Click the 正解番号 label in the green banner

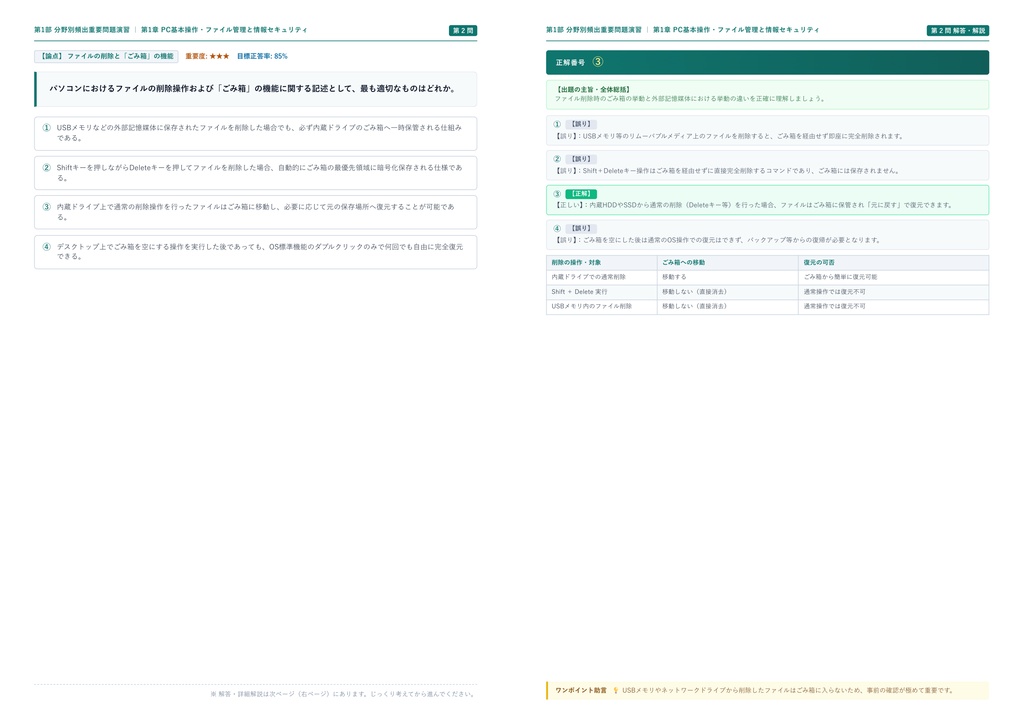coord(570,63)
